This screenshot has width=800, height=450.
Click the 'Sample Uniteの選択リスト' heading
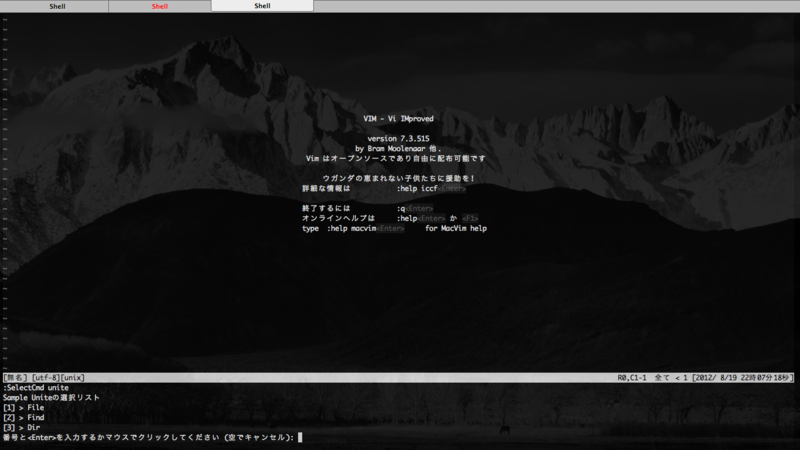[52, 397]
